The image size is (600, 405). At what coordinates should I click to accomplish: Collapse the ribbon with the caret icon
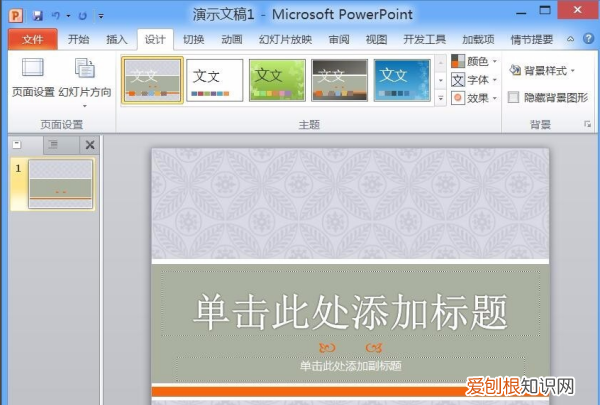tap(571, 39)
